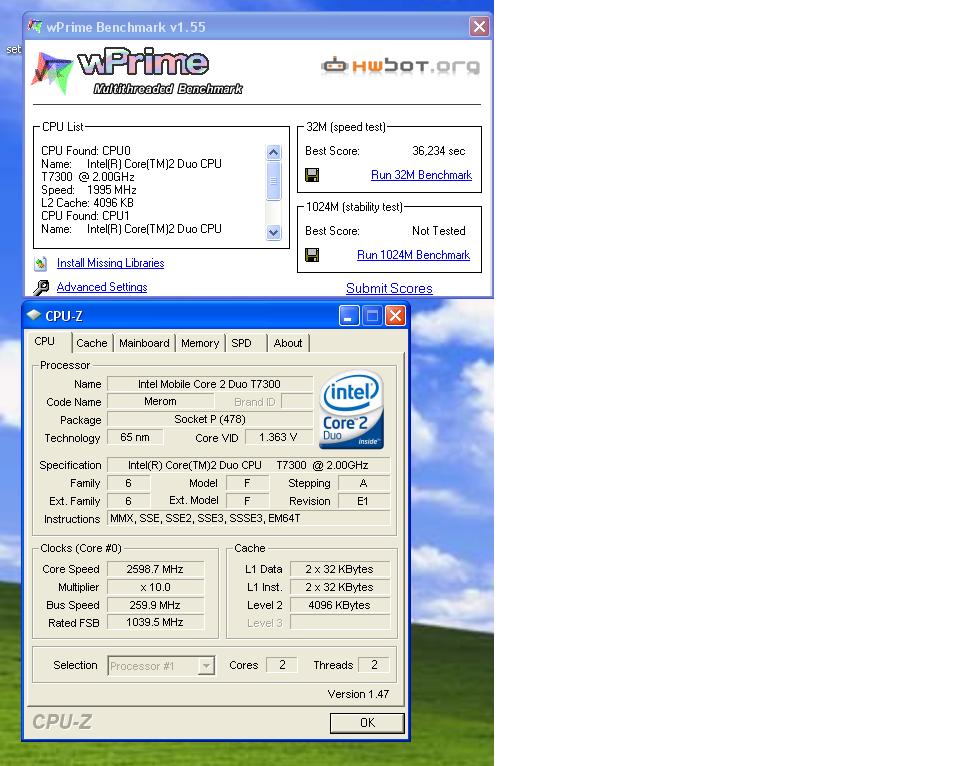Select the CPU tab in CPU-Z
This screenshot has height=766, width=960.
pos(45,342)
